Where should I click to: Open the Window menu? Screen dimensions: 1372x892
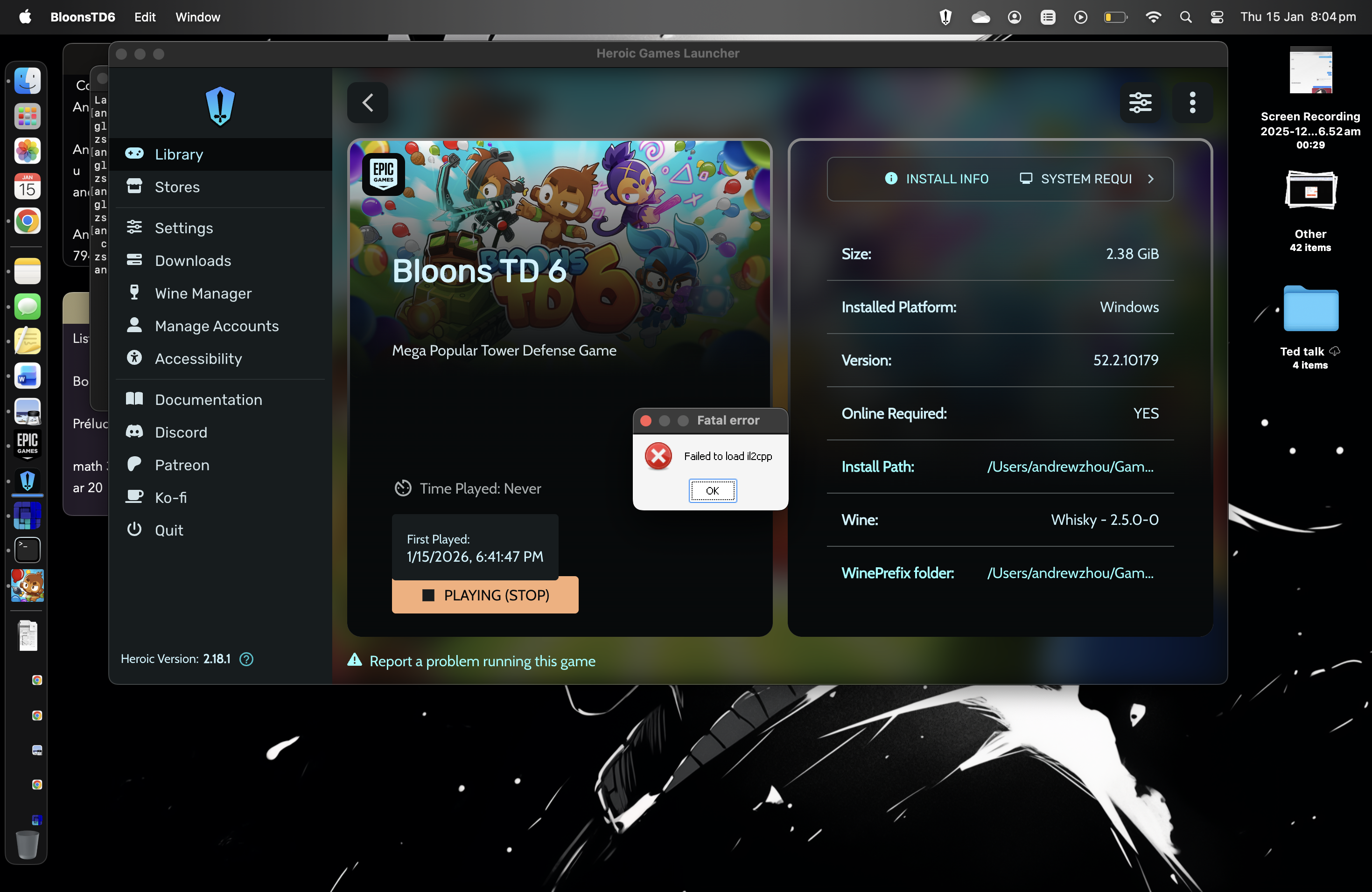198,17
